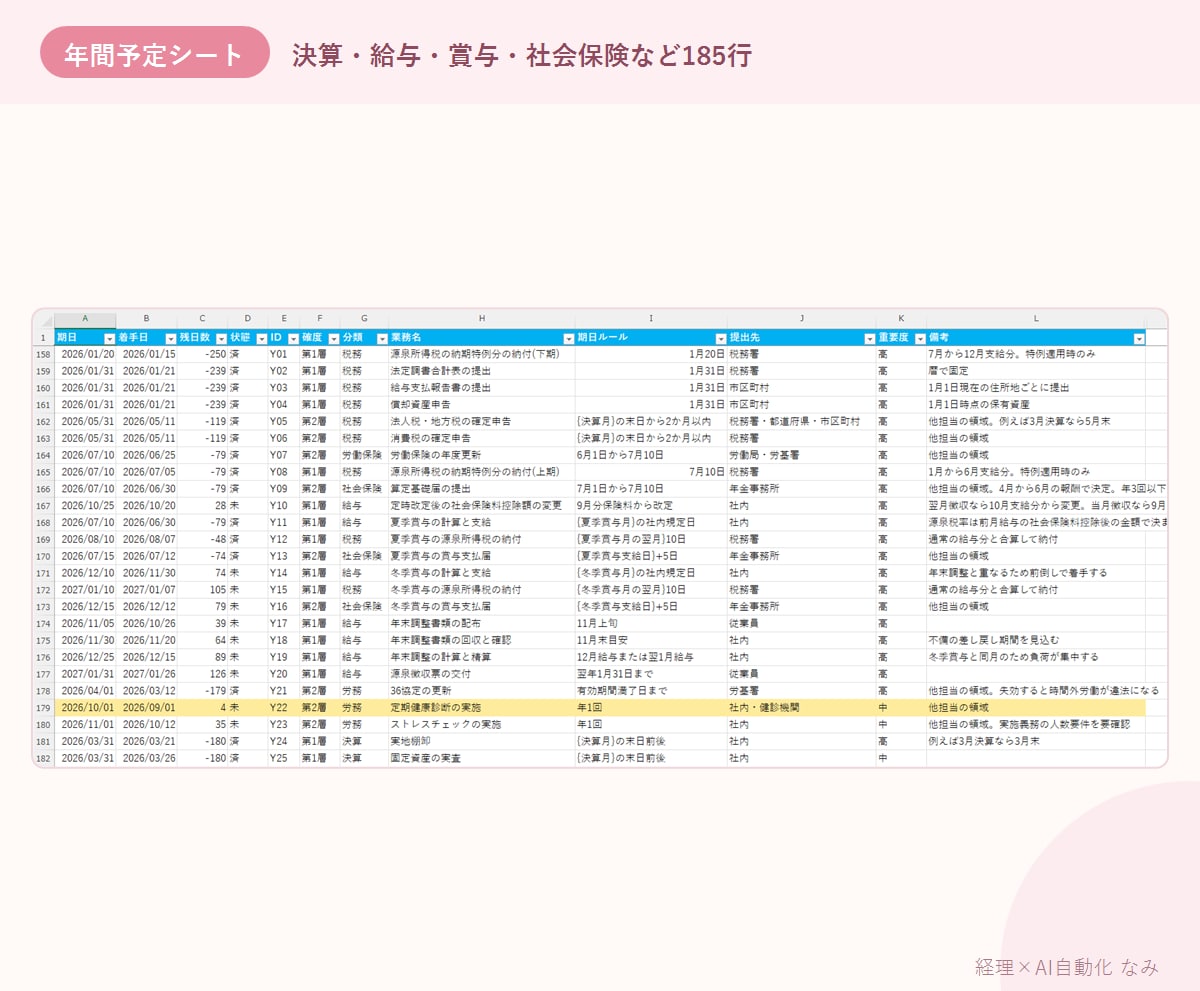Image resolution: width=1200 pixels, height=991 pixels.
Task: Open the 期日ルール column filter dropdown
Action: (x=721, y=339)
